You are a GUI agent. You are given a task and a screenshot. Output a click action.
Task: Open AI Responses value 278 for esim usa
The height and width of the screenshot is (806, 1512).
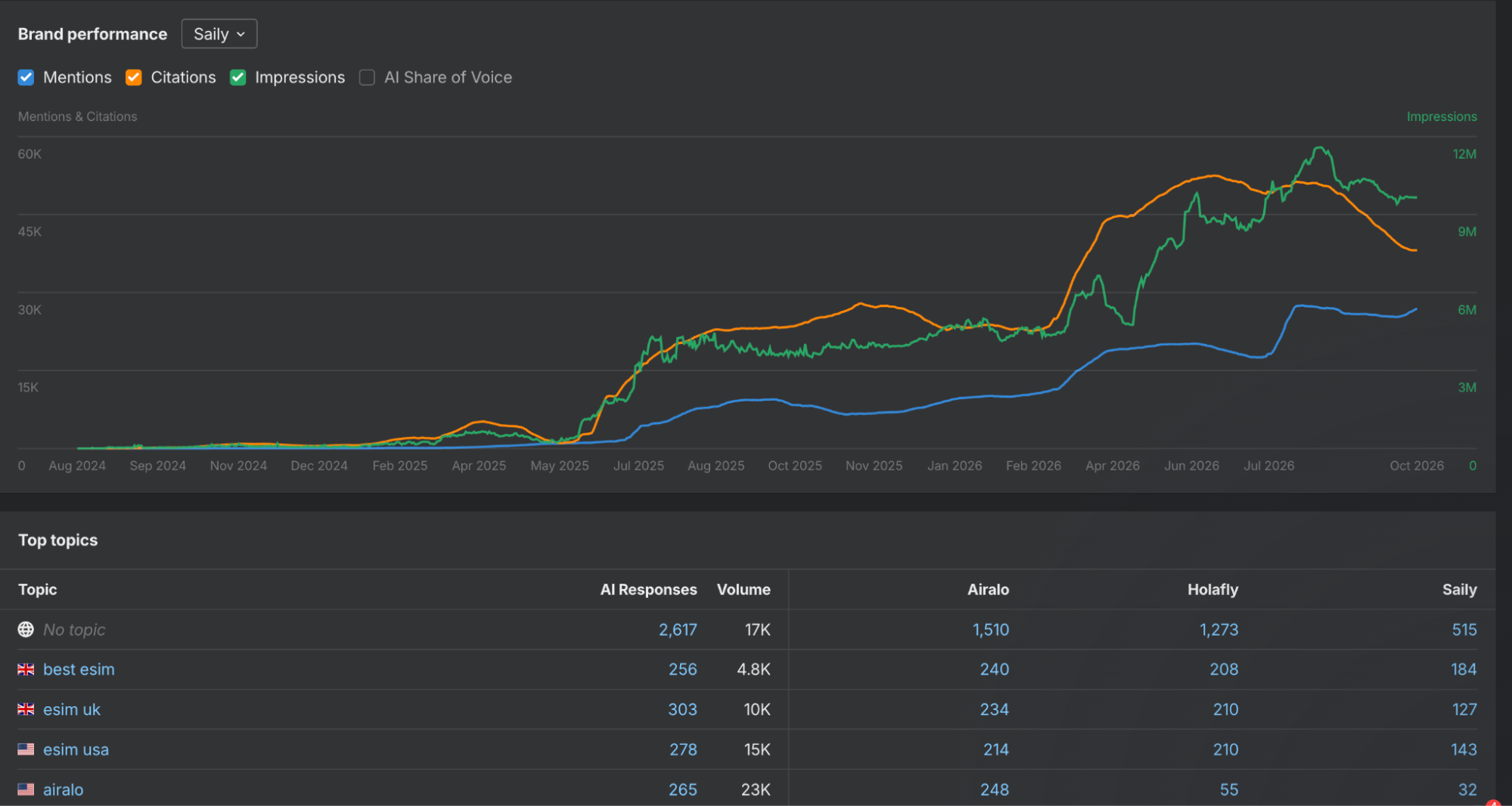click(x=683, y=749)
